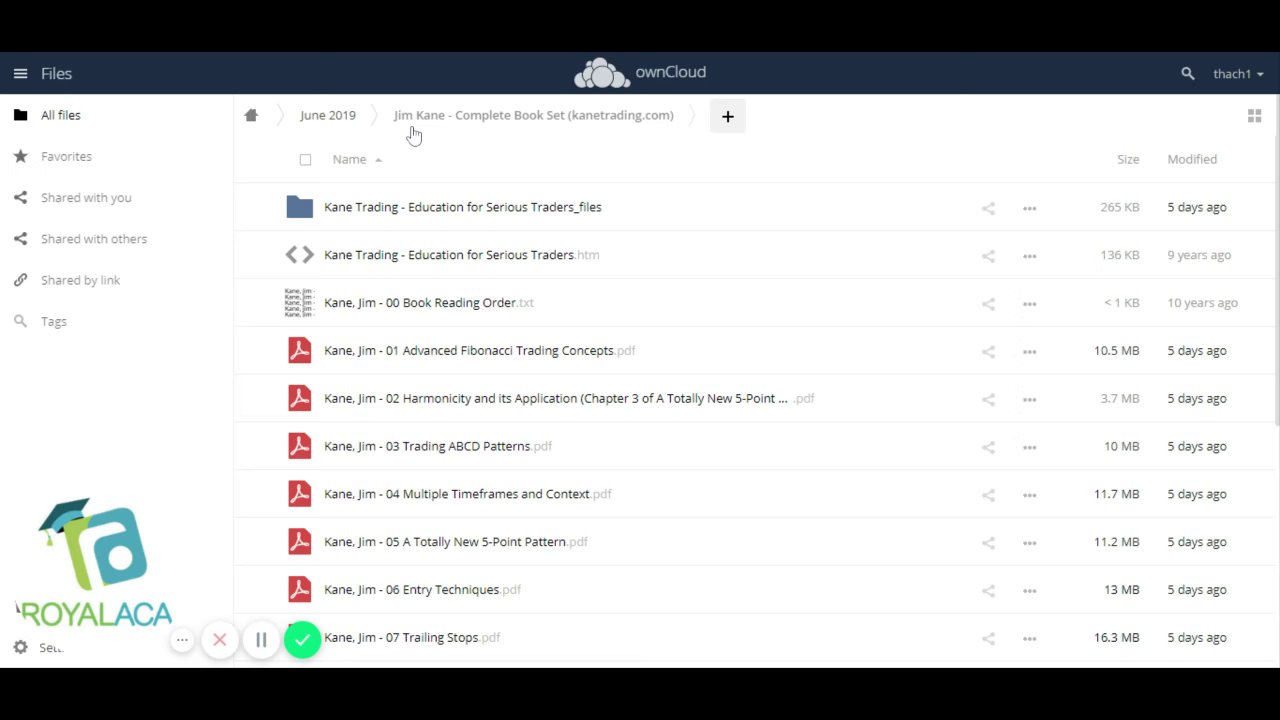Share the Serious Traders_files folder

(988, 208)
